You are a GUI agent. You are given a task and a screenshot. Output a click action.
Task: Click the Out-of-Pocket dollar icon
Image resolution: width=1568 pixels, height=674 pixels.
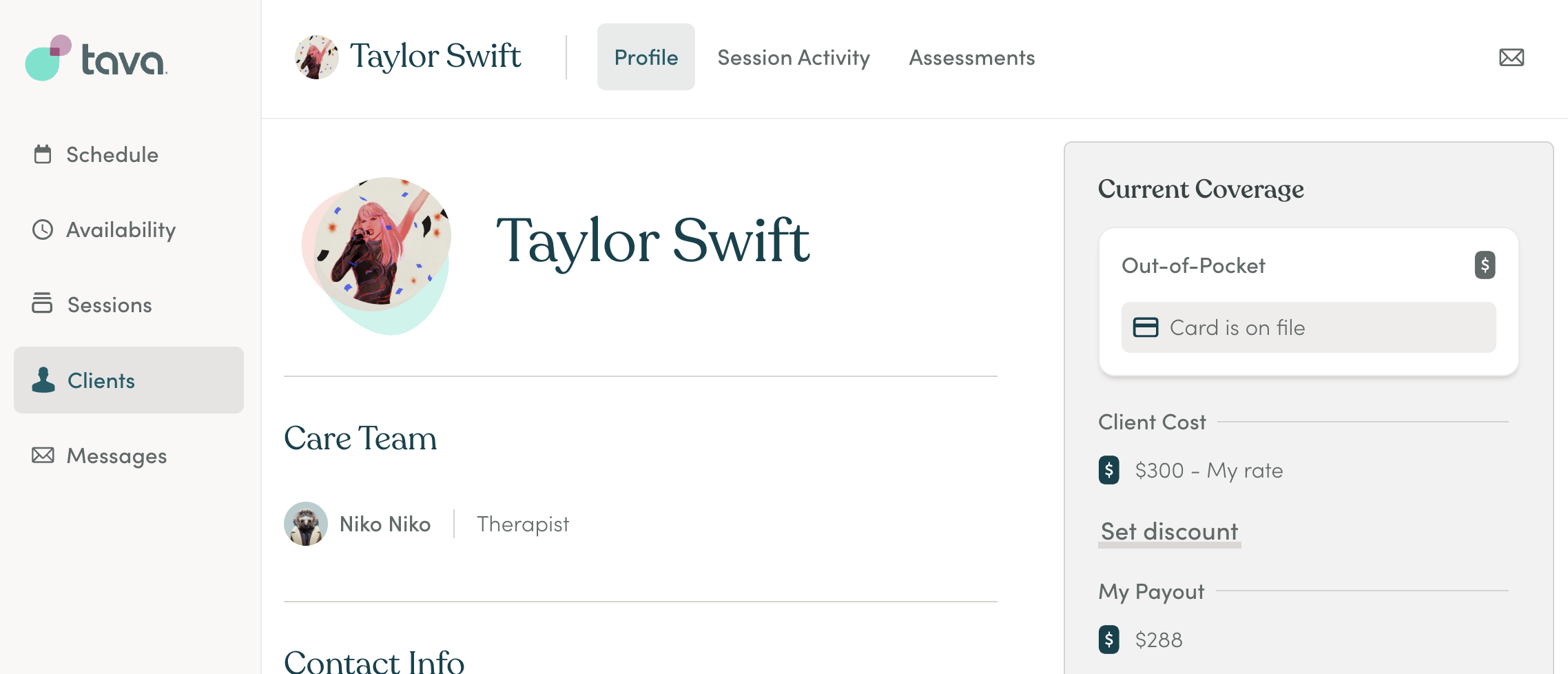point(1485,265)
